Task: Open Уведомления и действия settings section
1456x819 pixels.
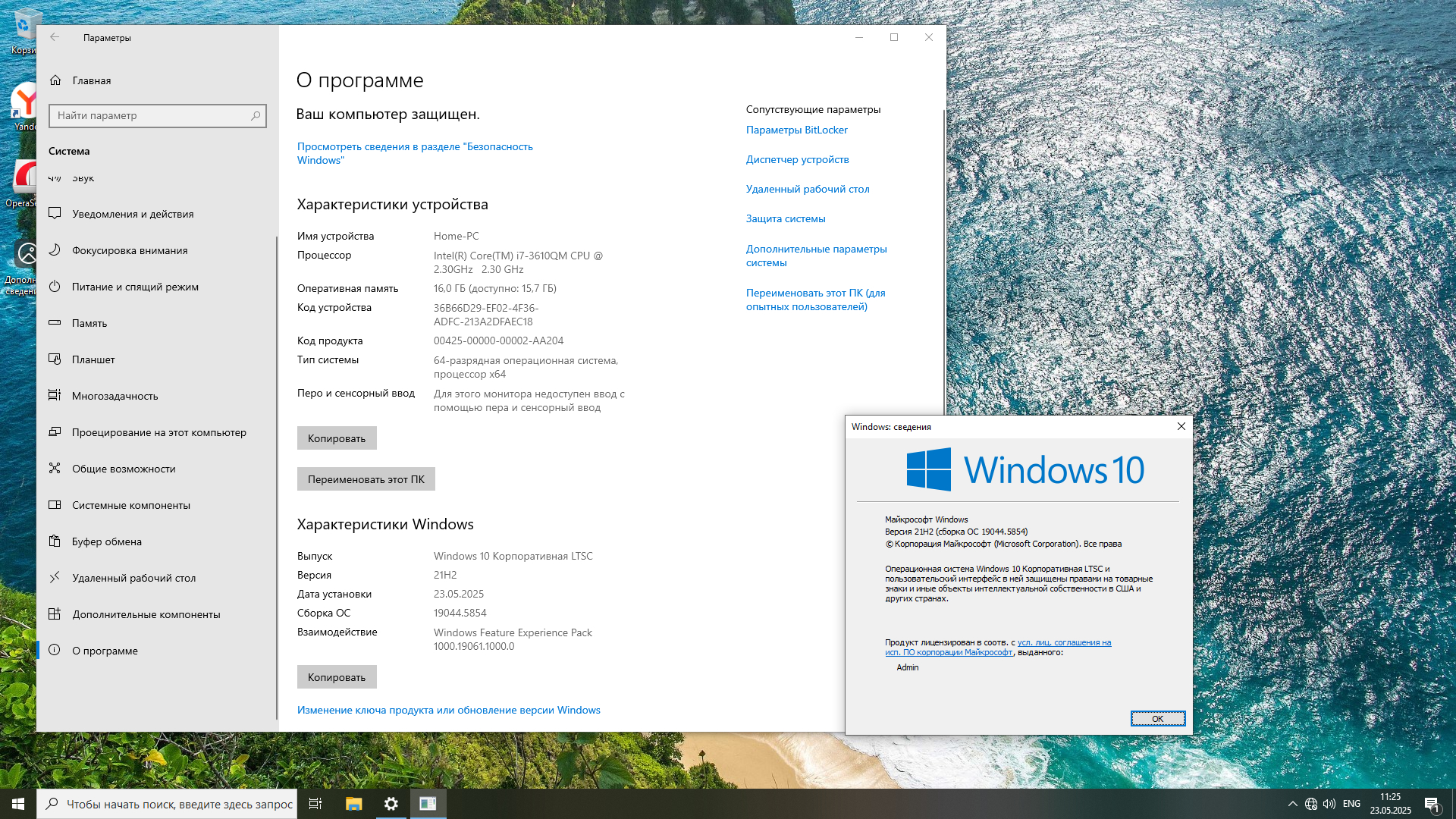Action: [x=133, y=214]
